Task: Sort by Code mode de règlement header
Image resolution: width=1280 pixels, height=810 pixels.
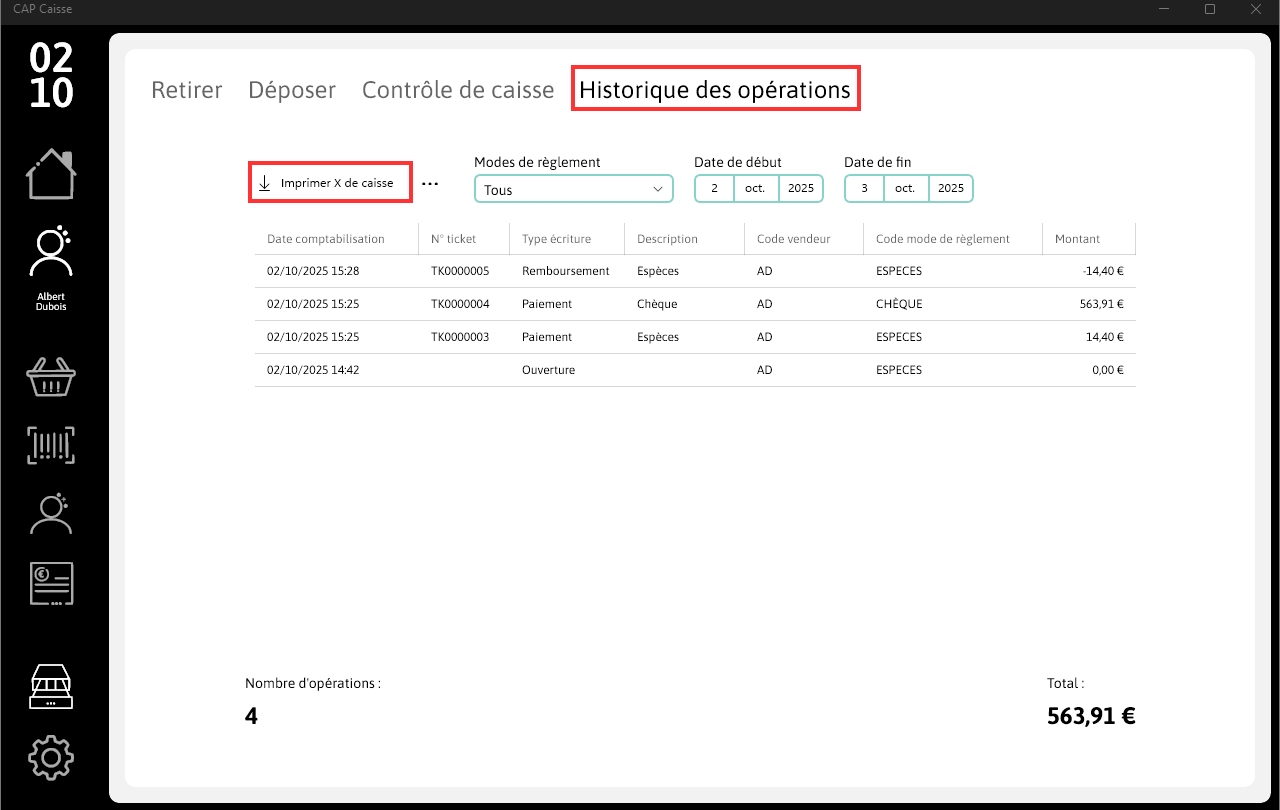Action: [952, 239]
